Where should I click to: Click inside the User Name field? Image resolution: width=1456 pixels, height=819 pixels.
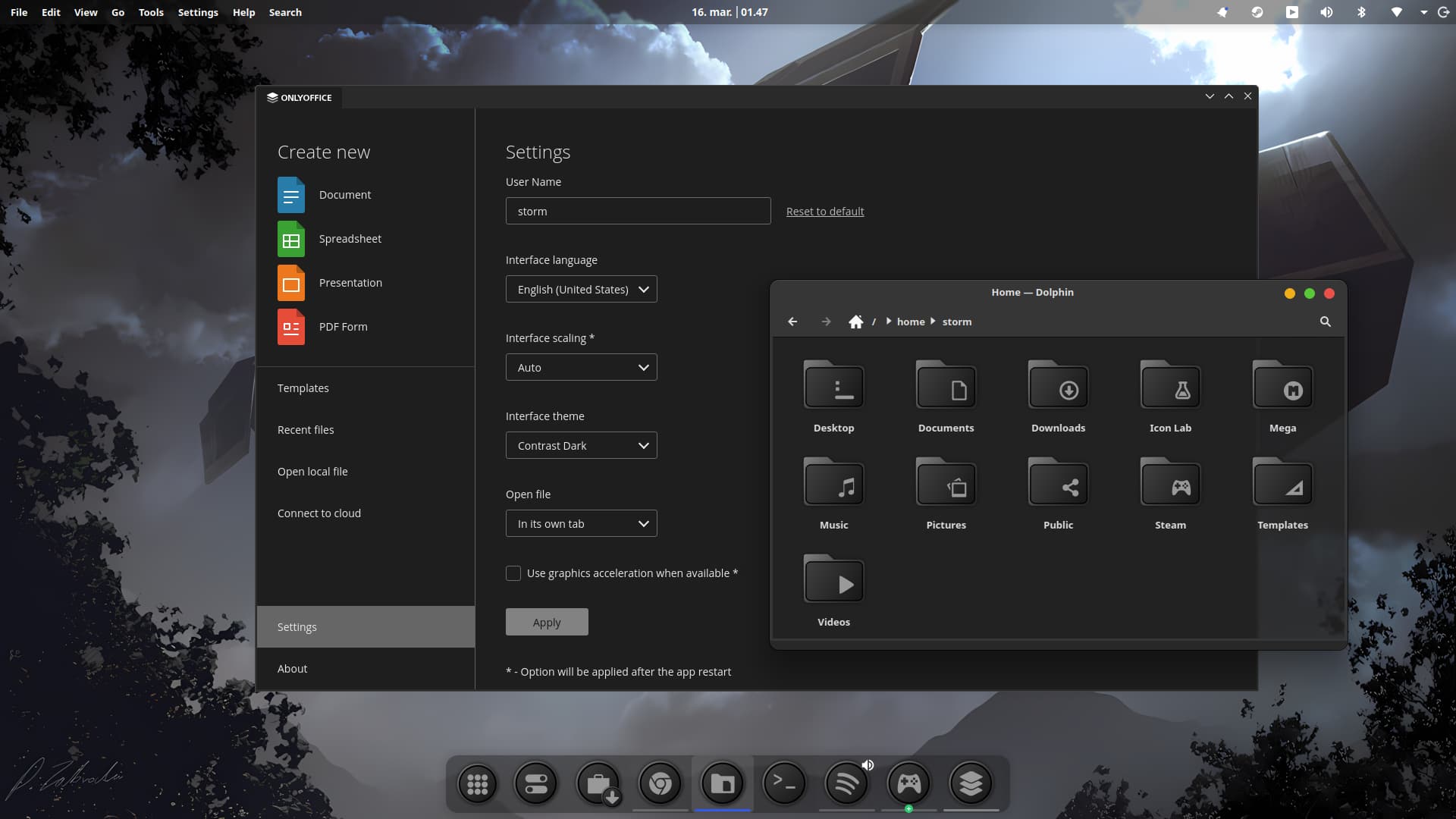point(638,211)
